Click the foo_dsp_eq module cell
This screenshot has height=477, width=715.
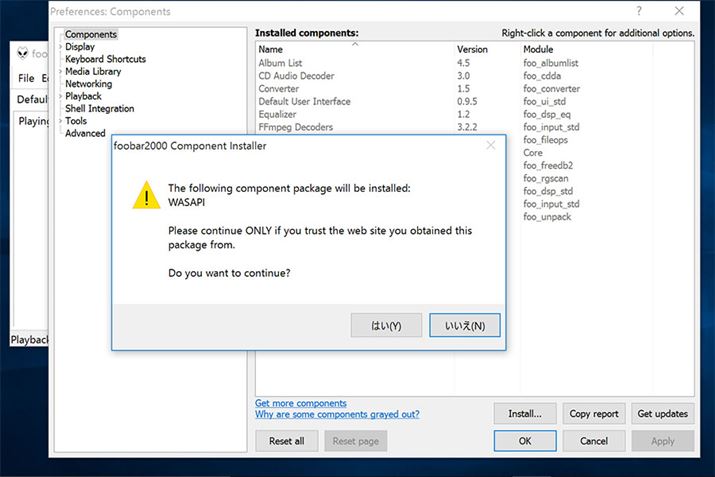tap(547, 114)
